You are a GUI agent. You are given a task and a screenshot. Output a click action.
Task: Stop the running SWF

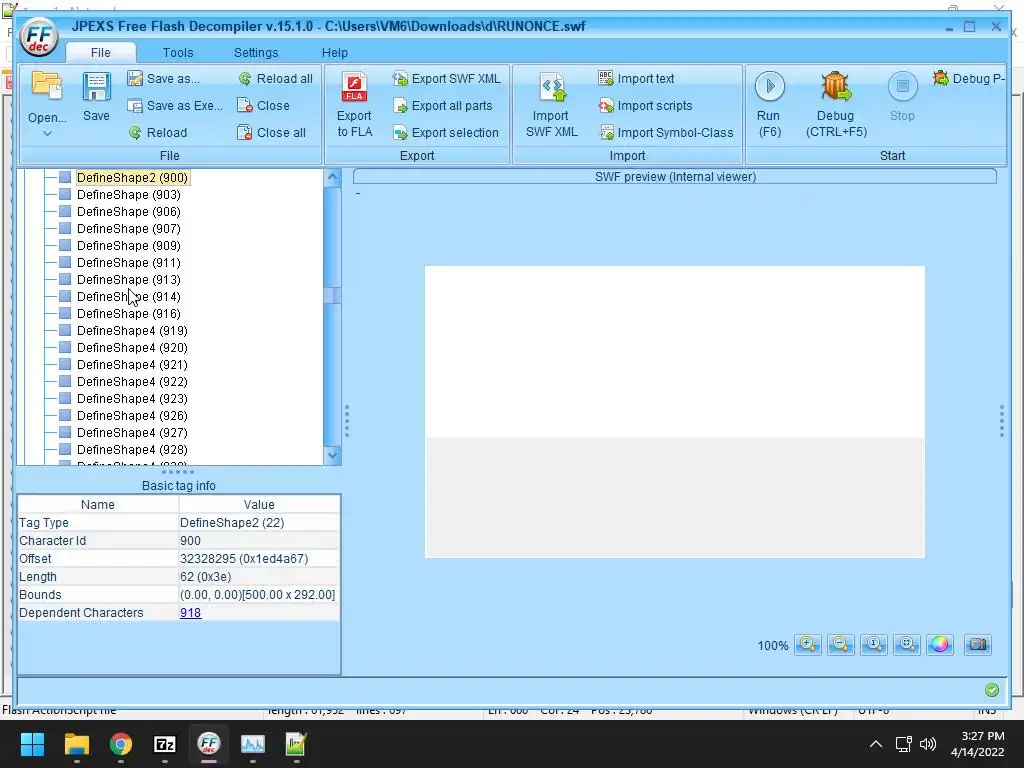point(903,97)
